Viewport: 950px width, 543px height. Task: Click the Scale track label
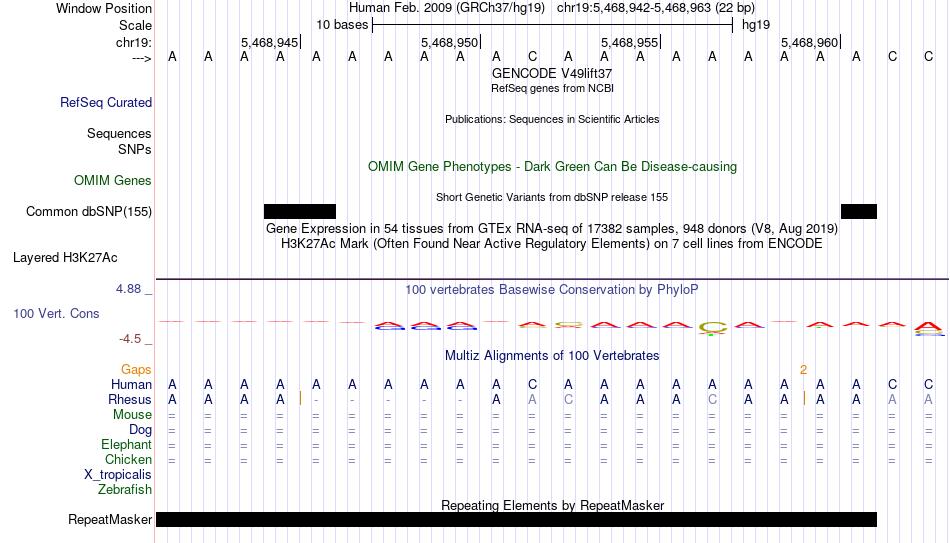[135, 25]
